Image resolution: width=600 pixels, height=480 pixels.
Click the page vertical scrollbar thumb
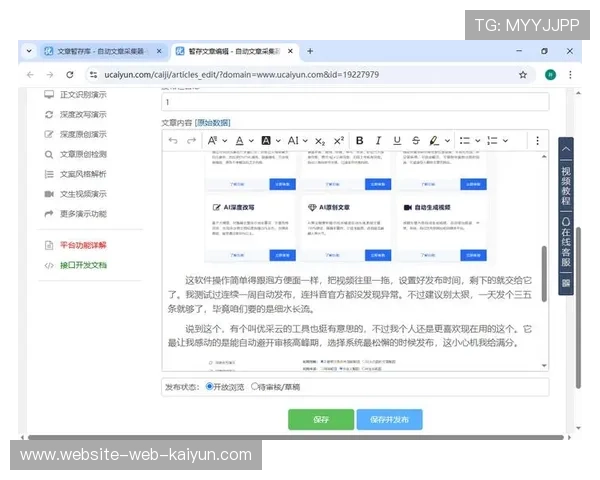pos(579,308)
